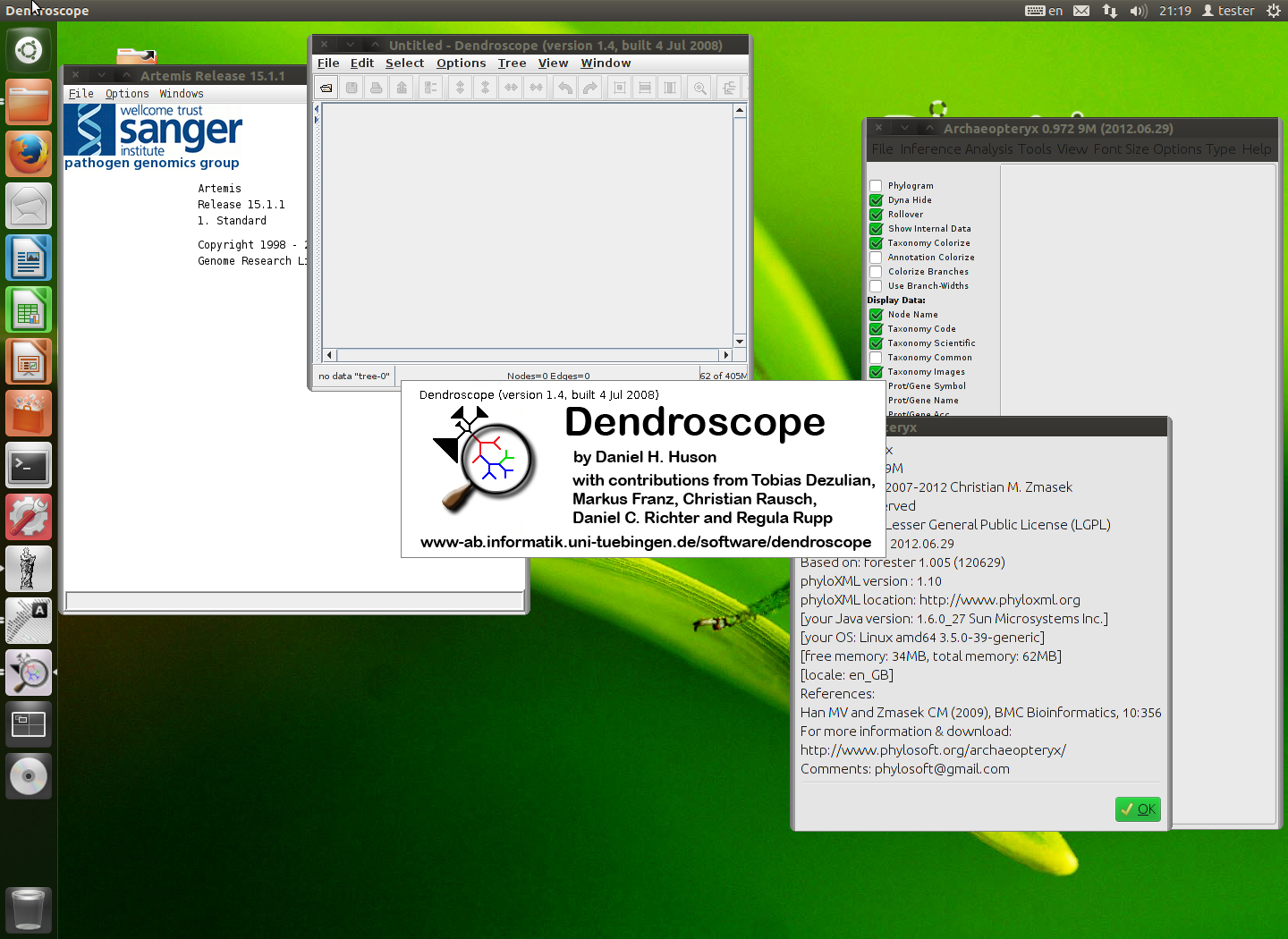This screenshot has width=1288, height=939.
Task: Click the Open file icon in Dendroscope toolbar
Action: click(326, 88)
